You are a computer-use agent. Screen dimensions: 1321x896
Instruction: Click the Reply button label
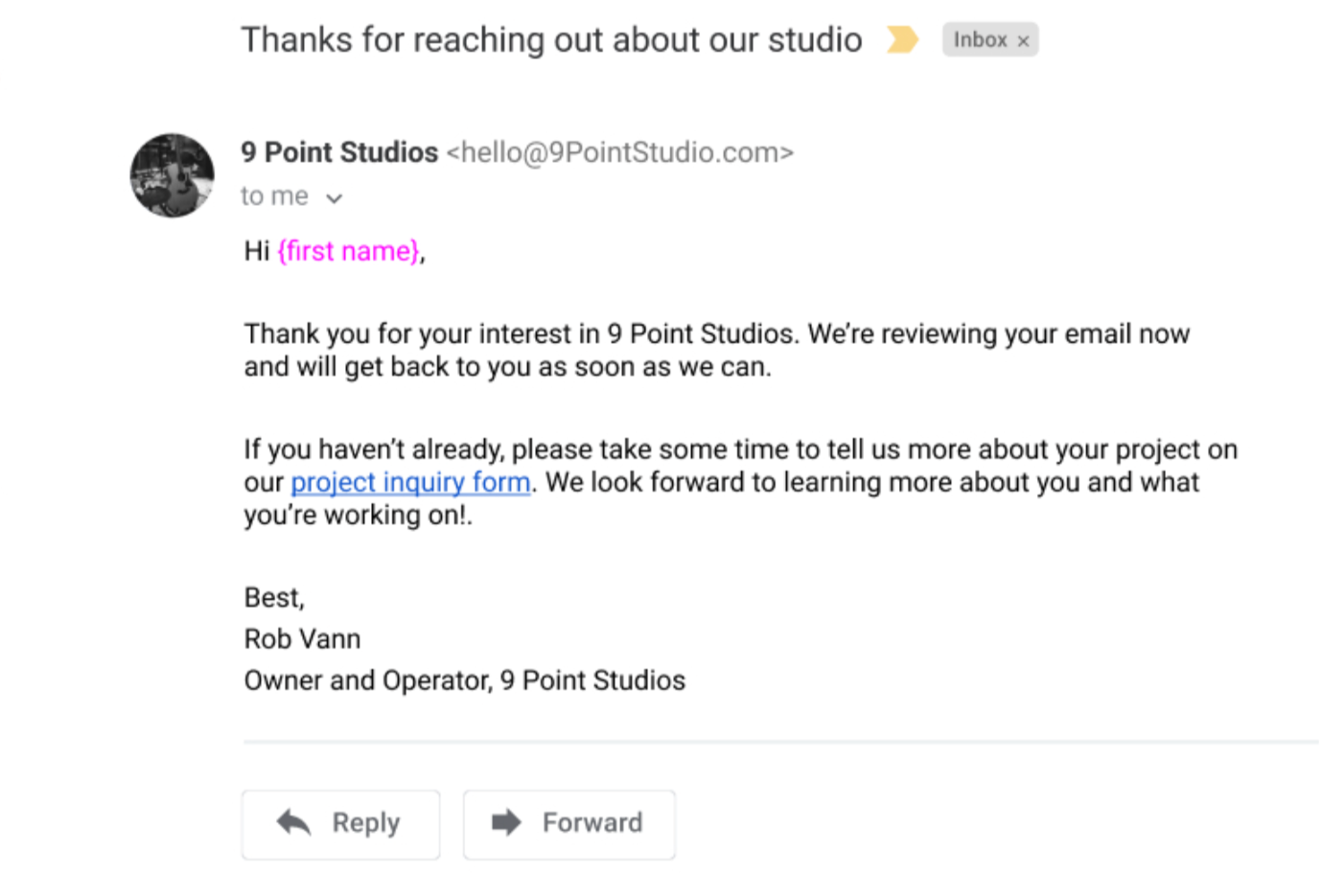366,823
